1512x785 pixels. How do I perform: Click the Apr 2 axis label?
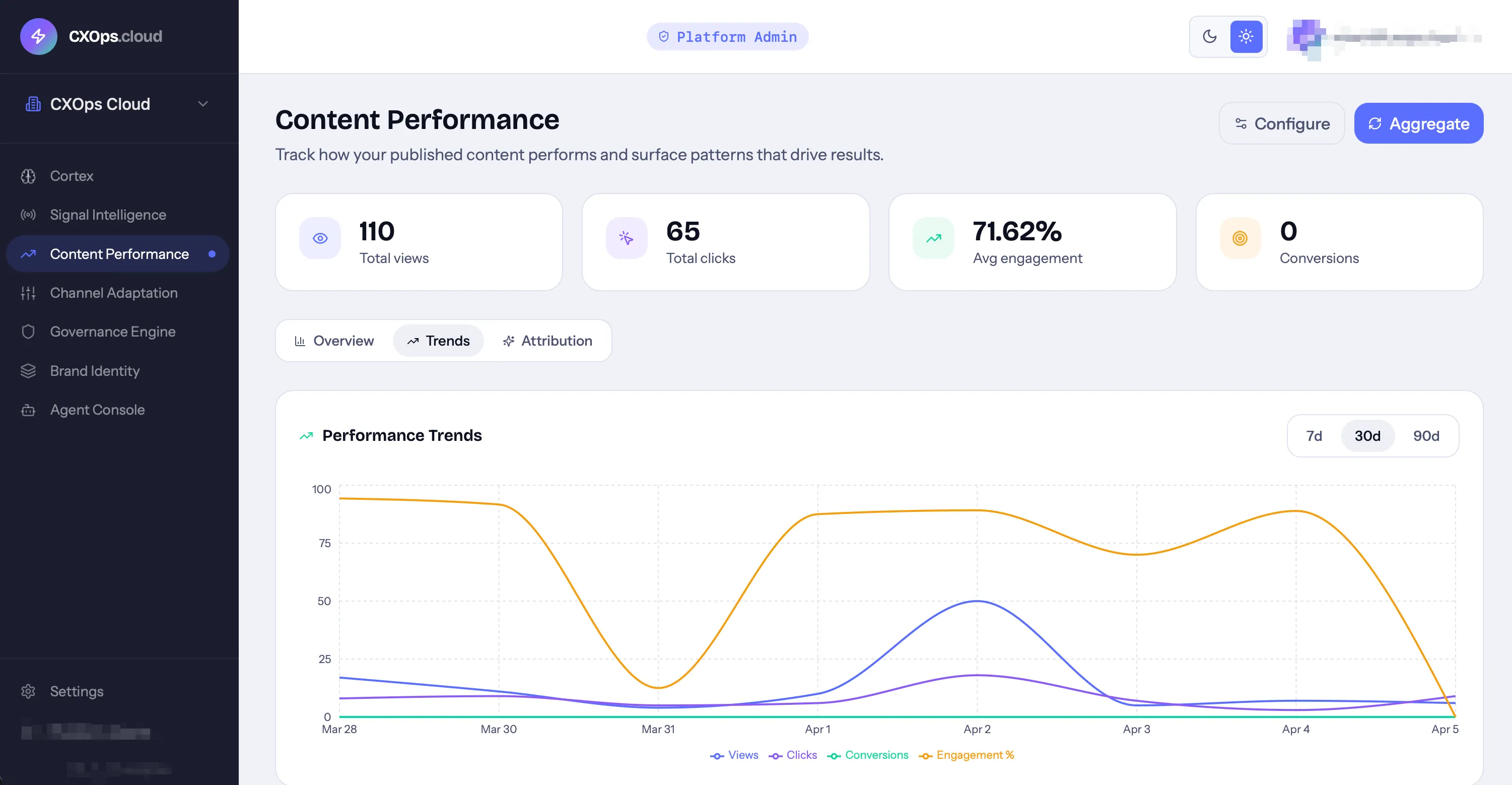(977, 729)
